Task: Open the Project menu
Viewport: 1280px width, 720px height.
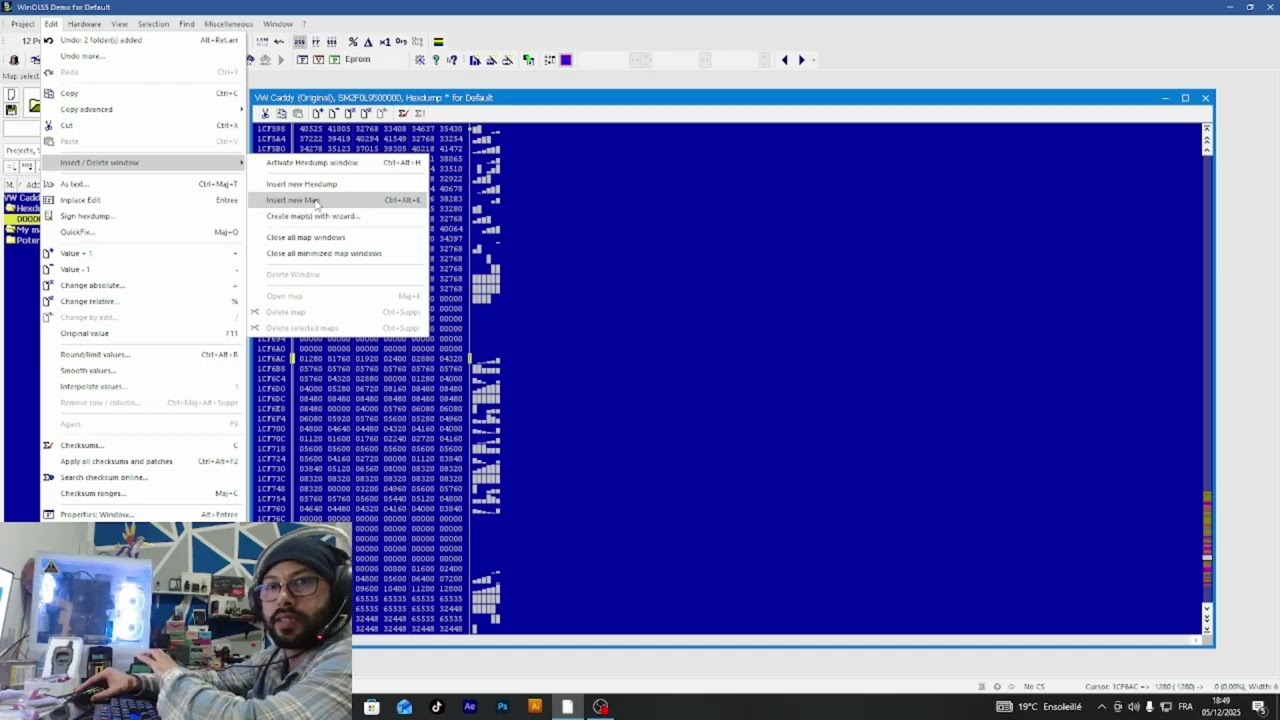Action: tap(22, 24)
